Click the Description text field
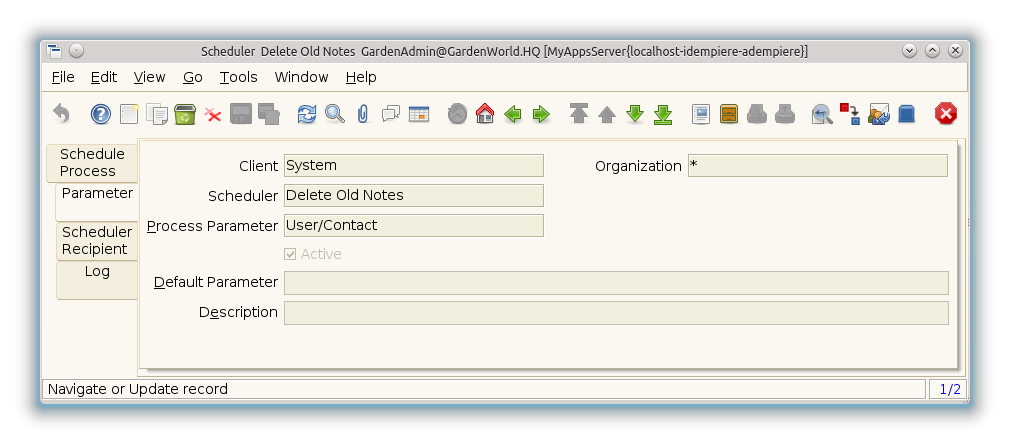Viewport: 1010px width, 444px height. (615, 313)
